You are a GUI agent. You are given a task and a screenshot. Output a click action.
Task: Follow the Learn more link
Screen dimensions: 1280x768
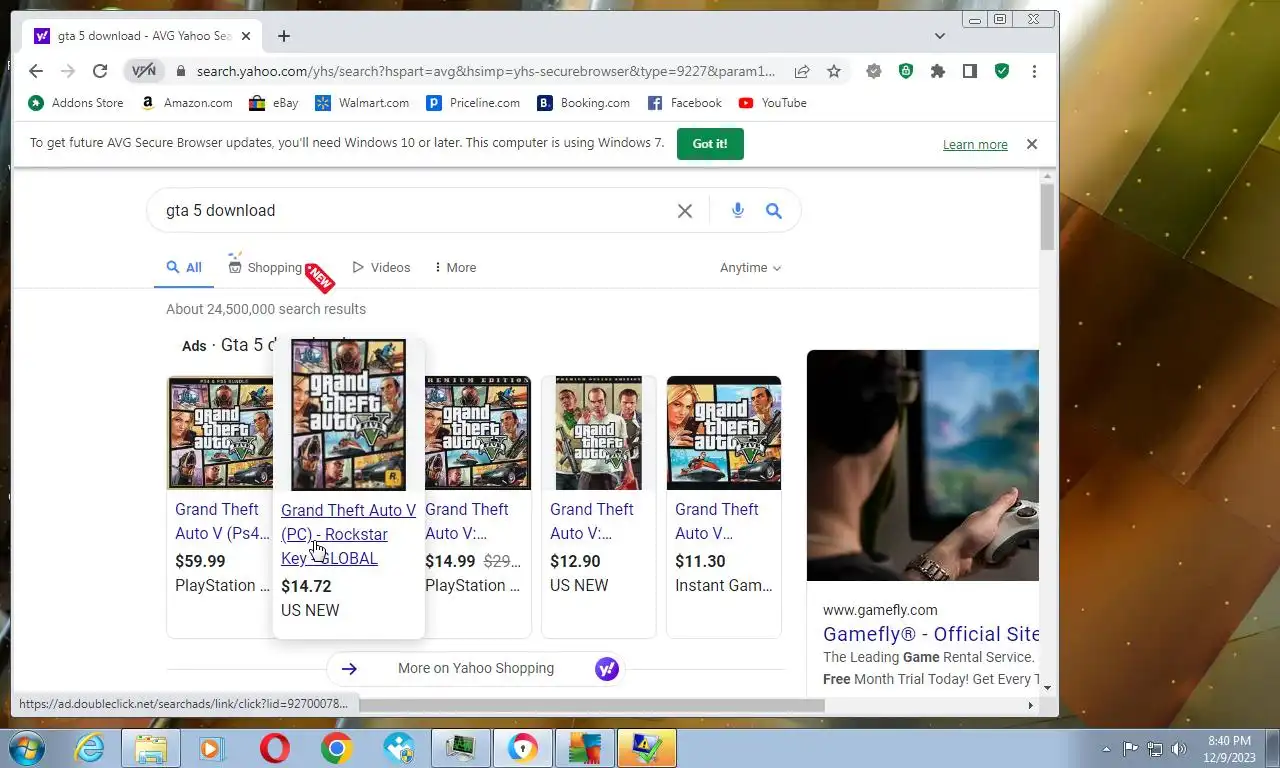click(975, 145)
